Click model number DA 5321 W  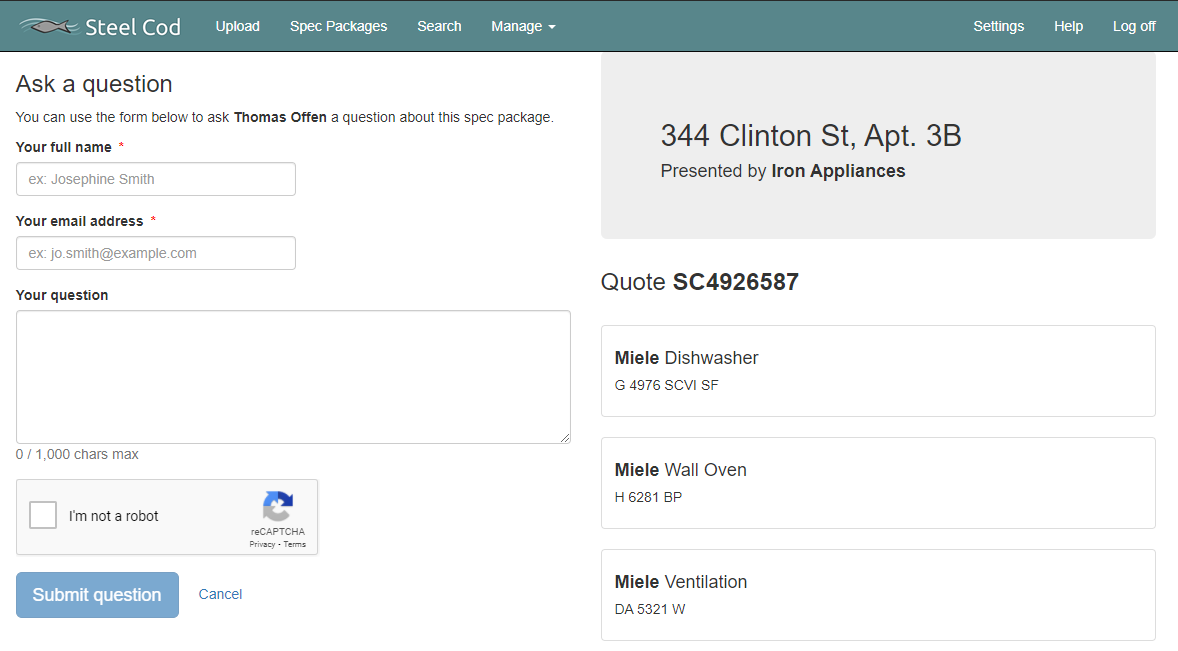click(650, 609)
